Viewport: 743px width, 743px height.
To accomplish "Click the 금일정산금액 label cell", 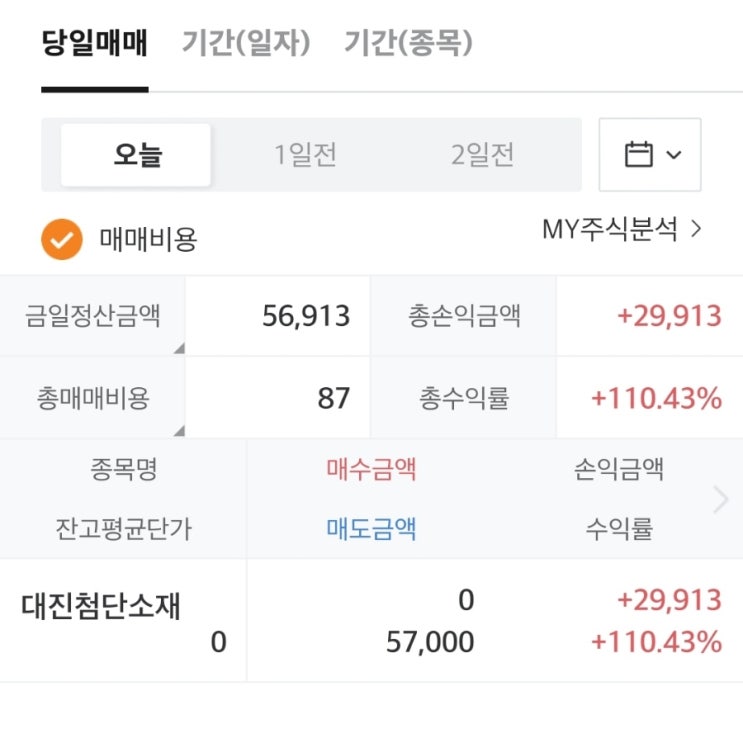I will click(x=93, y=316).
